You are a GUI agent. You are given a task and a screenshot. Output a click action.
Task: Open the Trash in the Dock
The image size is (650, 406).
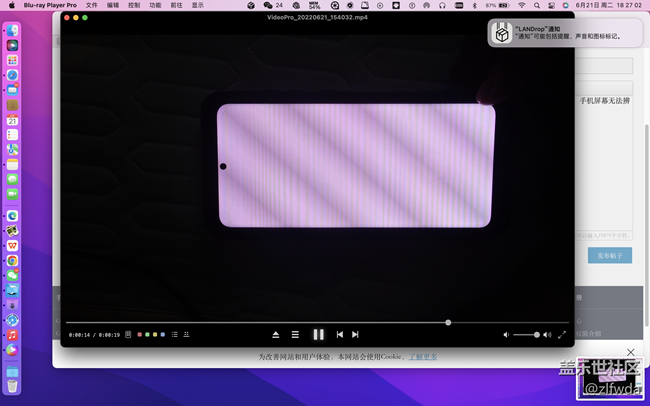pos(12,385)
